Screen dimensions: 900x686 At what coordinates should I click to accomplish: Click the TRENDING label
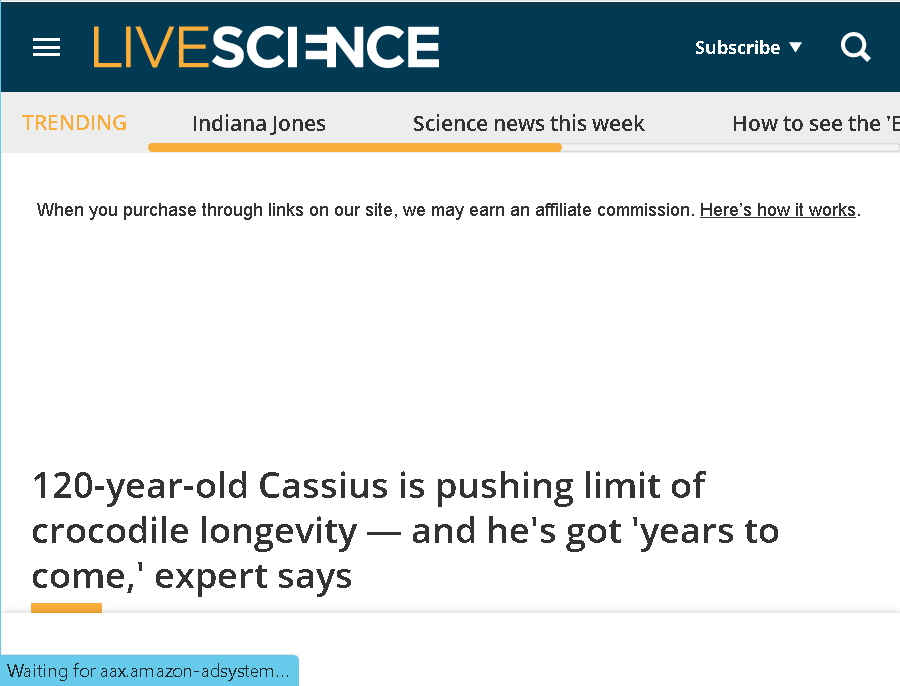pos(75,123)
